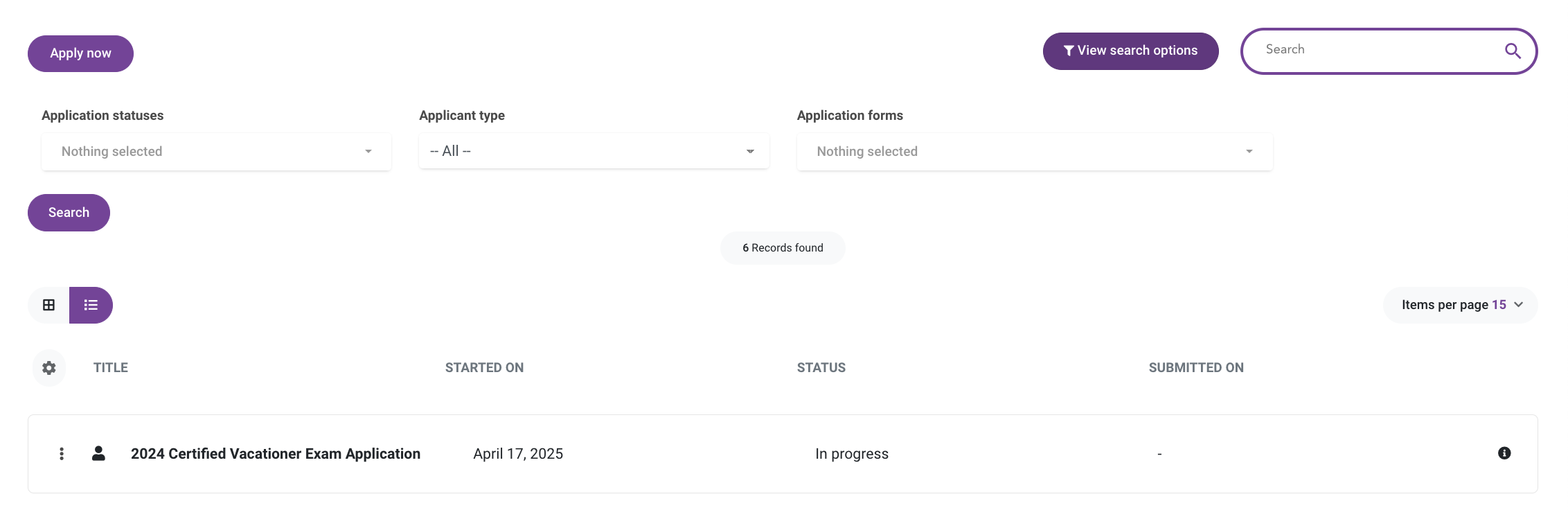Sort by the STATUS column header
This screenshot has width=1568, height=510.
pos(821,368)
